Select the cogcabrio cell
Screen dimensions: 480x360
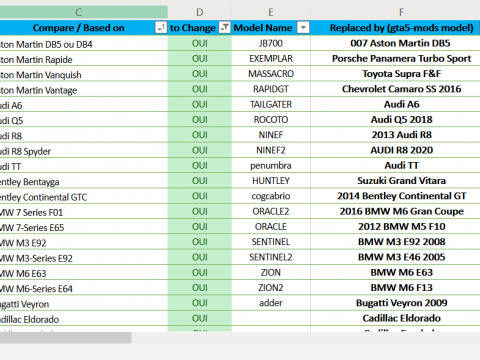(271, 196)
